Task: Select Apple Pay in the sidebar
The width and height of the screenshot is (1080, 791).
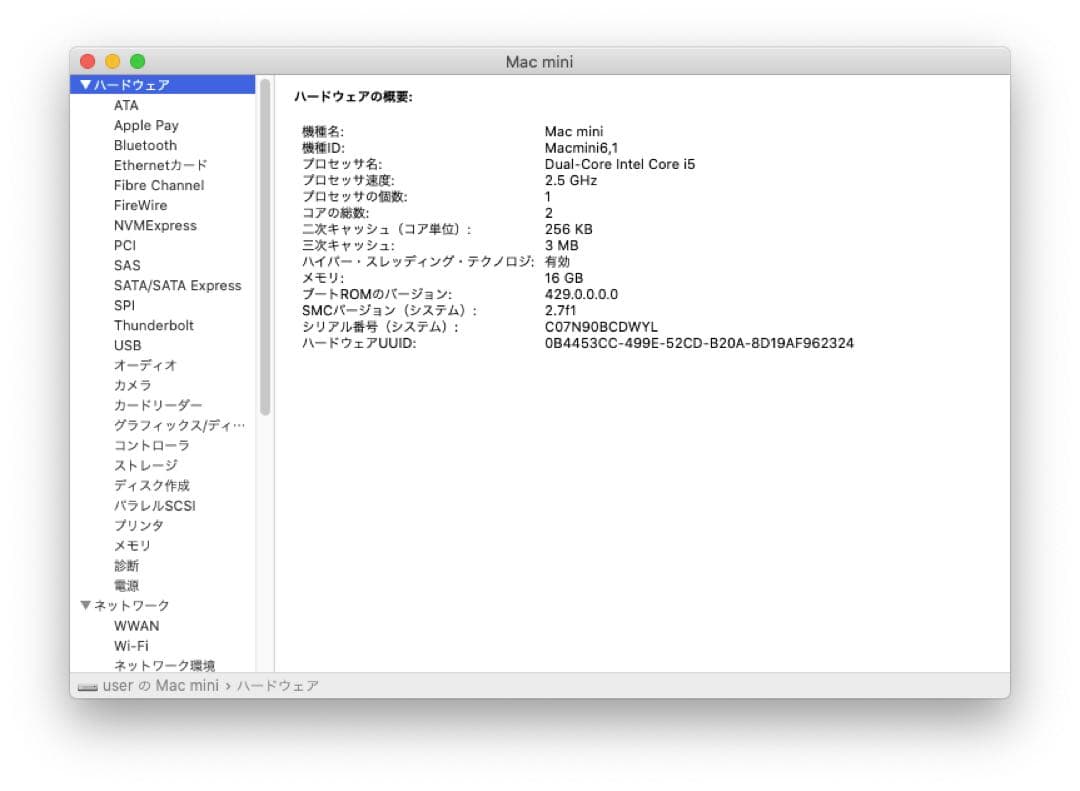Action: tap(146, 125)
